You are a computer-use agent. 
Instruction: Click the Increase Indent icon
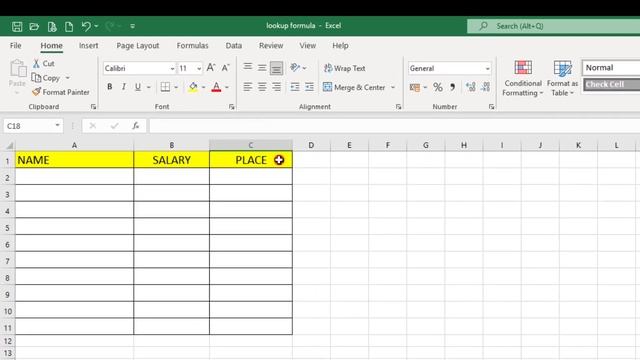309,87
